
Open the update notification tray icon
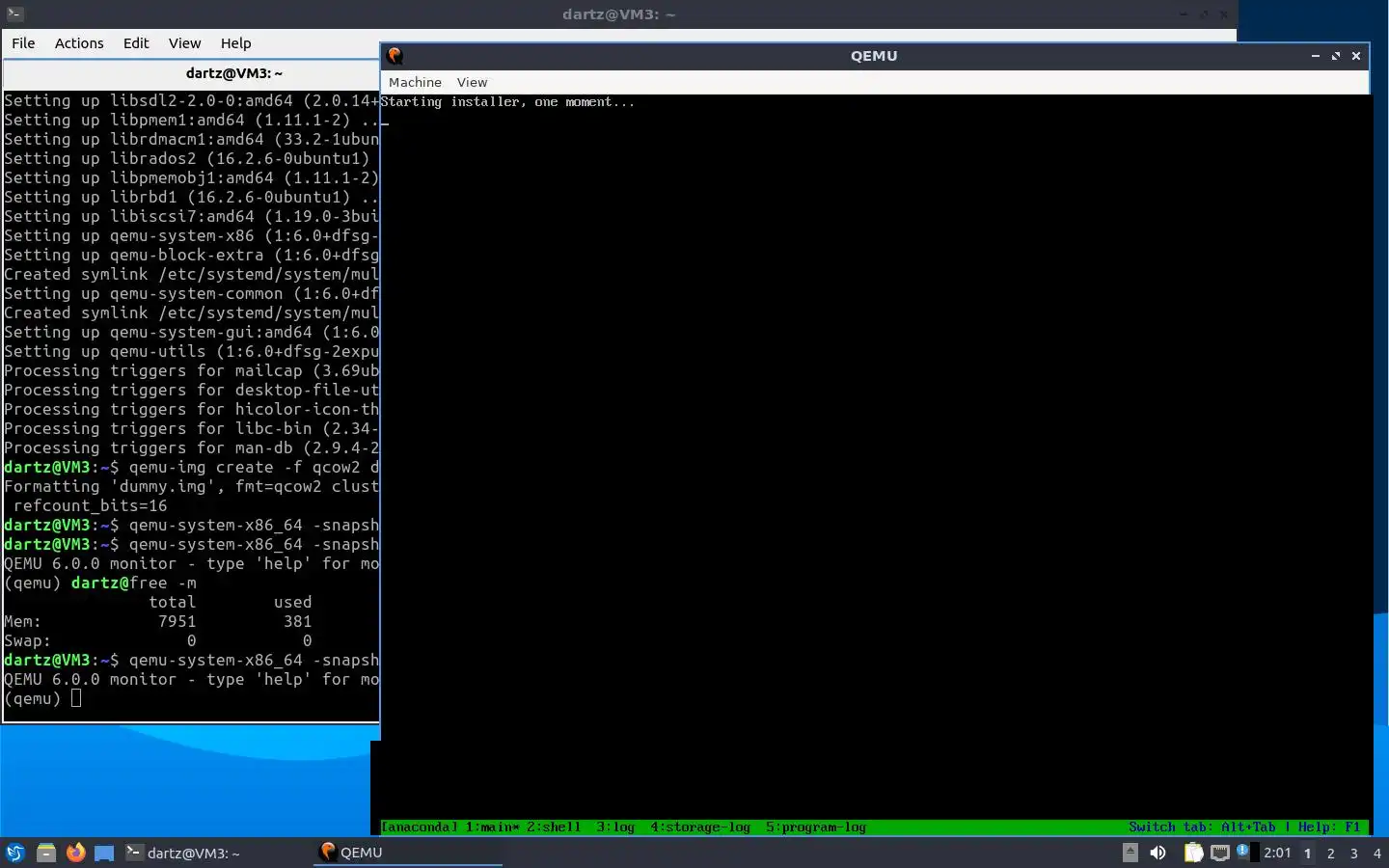click(1242, 851)
